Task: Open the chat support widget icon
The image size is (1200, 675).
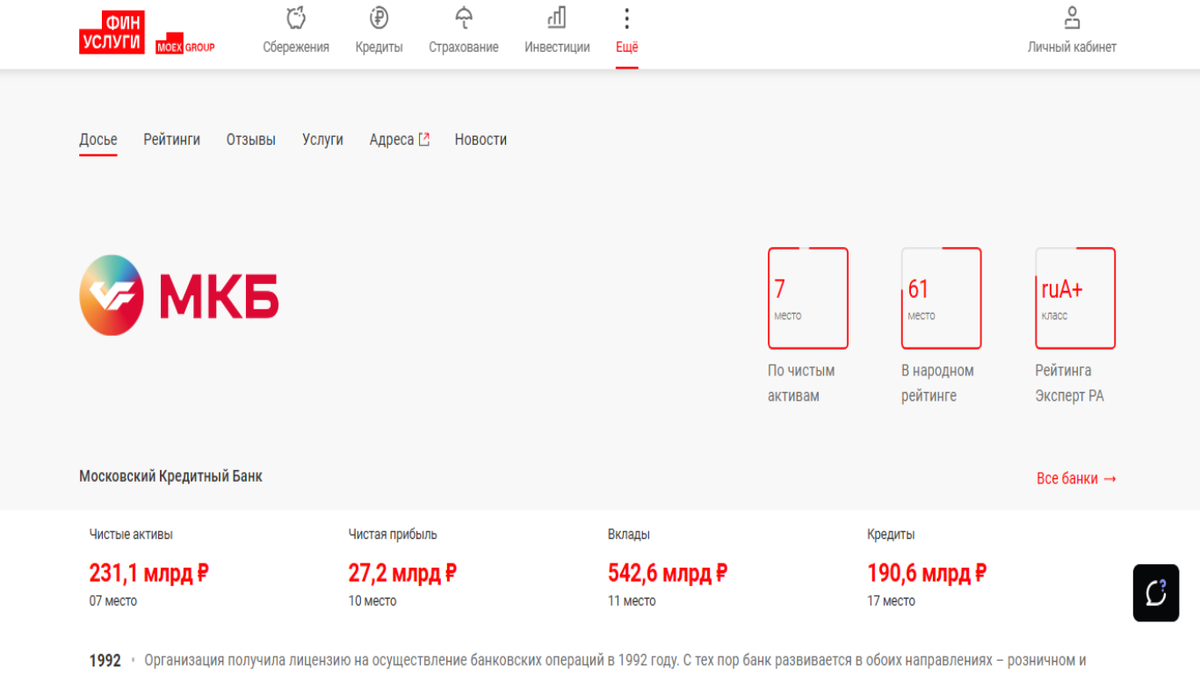Action: (1156, 593)
